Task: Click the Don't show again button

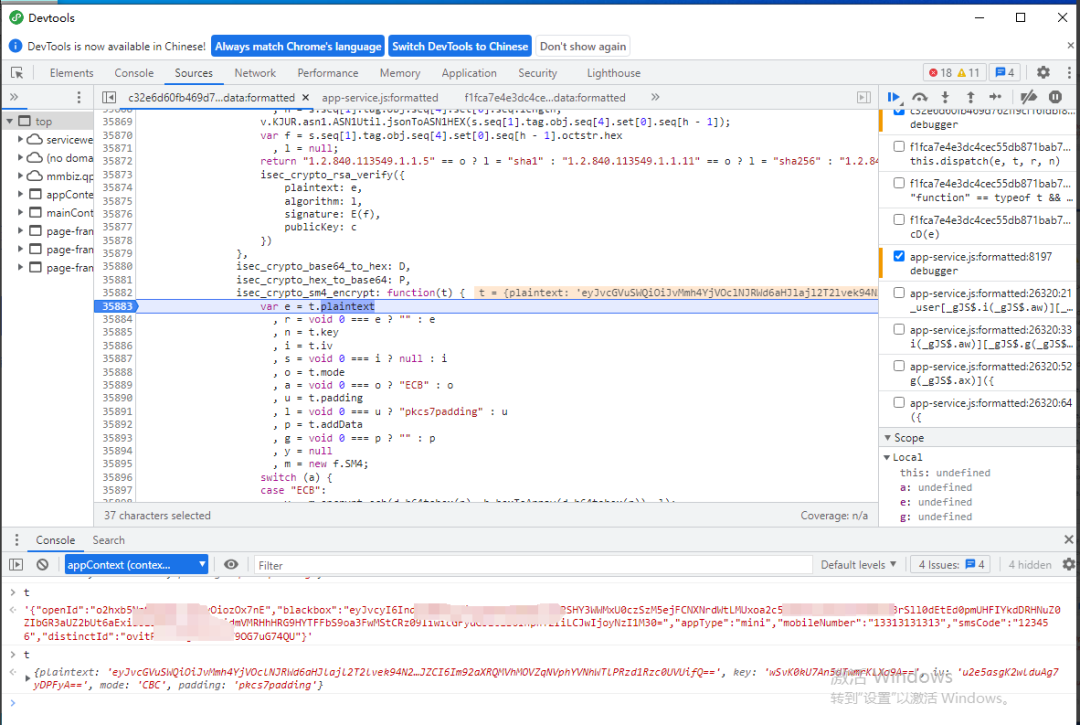Action: [583, 46]
